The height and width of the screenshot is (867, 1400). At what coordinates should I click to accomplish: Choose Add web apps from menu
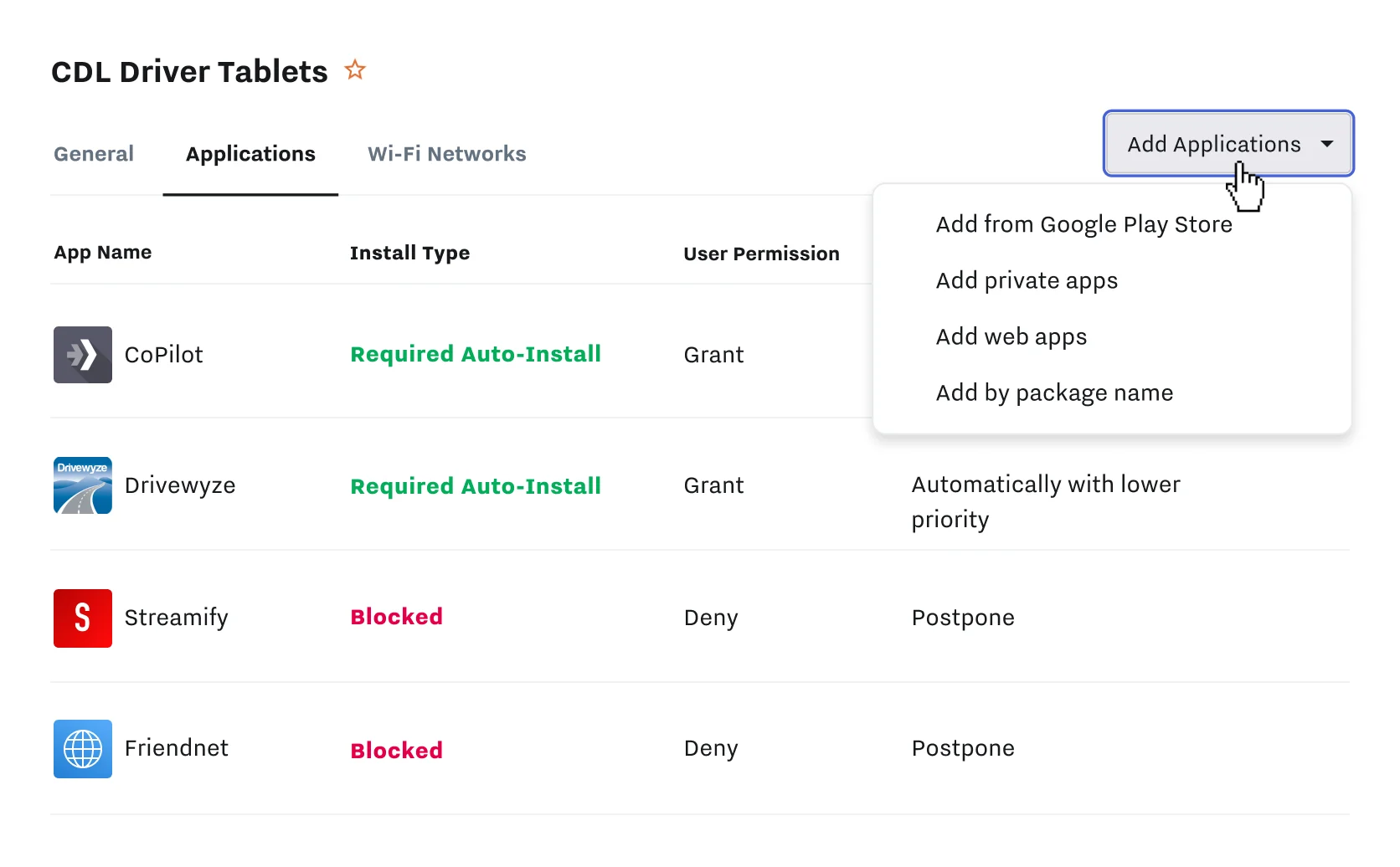1011,336
